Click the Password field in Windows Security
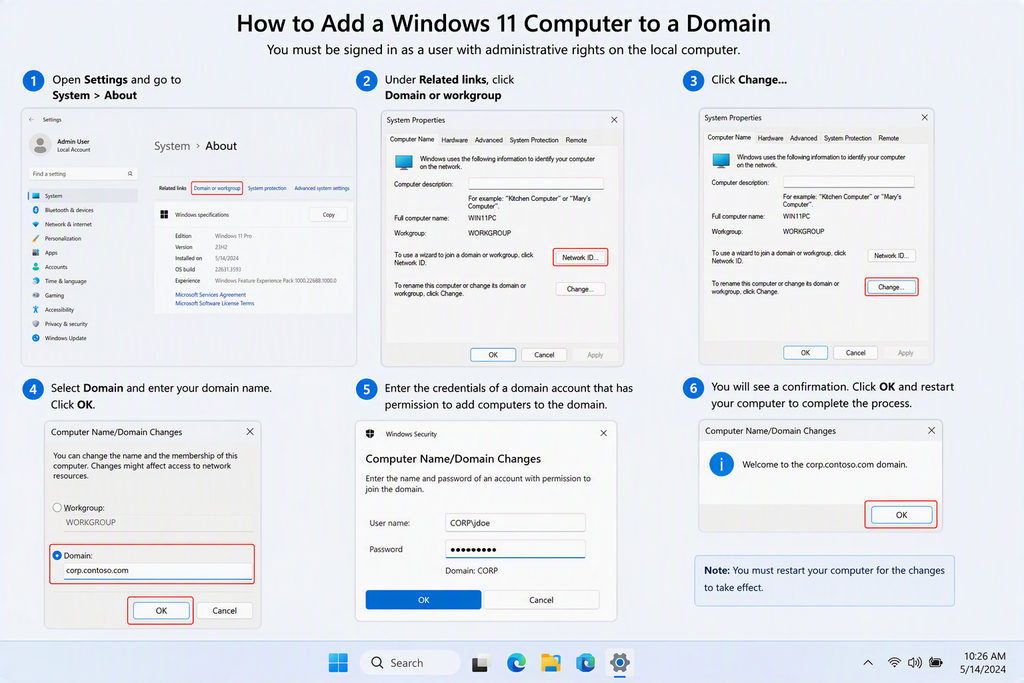This screenshot has width=1024, height=683. (515, 549)
